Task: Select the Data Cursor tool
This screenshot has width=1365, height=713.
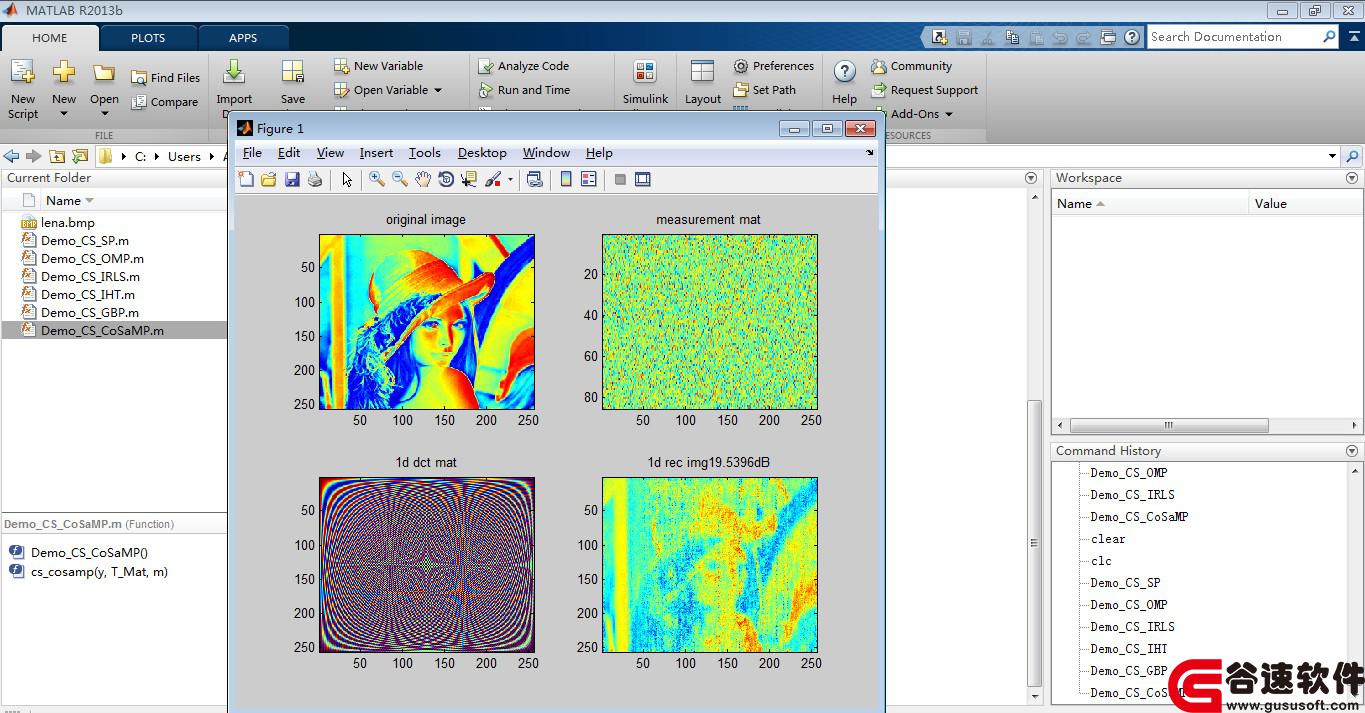Action: click(x=468, y=179)
